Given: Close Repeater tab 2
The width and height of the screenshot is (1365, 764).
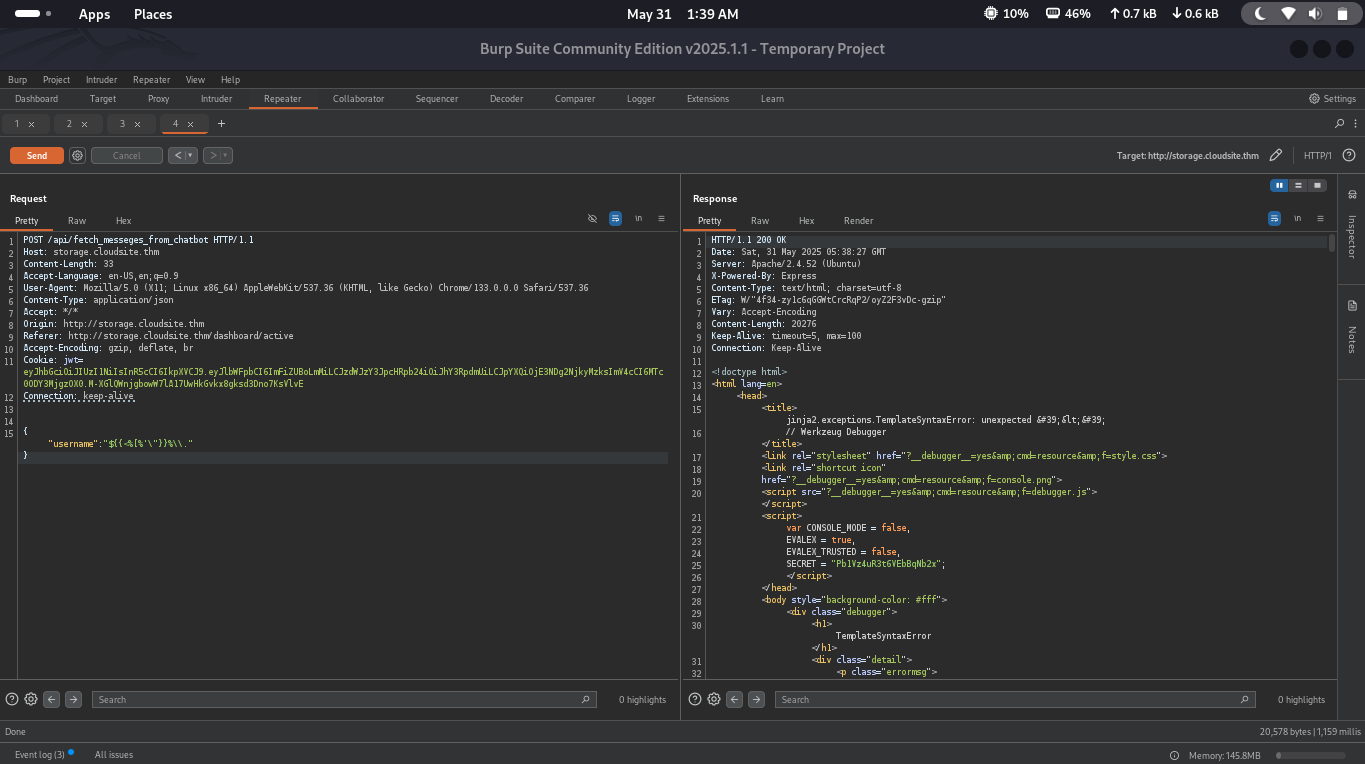Looking at the screenshot, I should [x=84, y=124].
